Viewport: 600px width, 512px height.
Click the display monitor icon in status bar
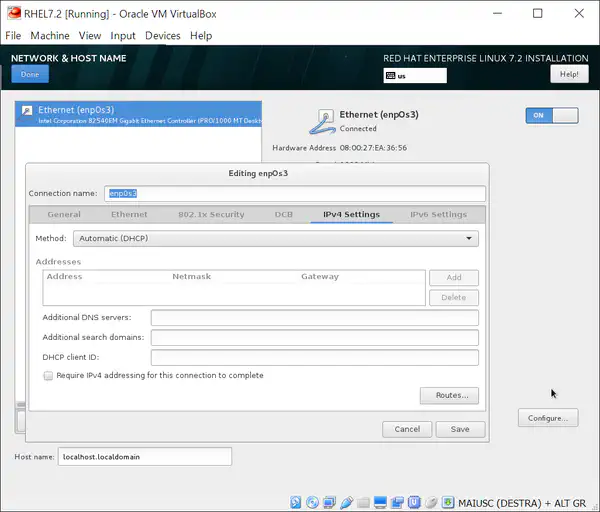(x=380, y=501)
